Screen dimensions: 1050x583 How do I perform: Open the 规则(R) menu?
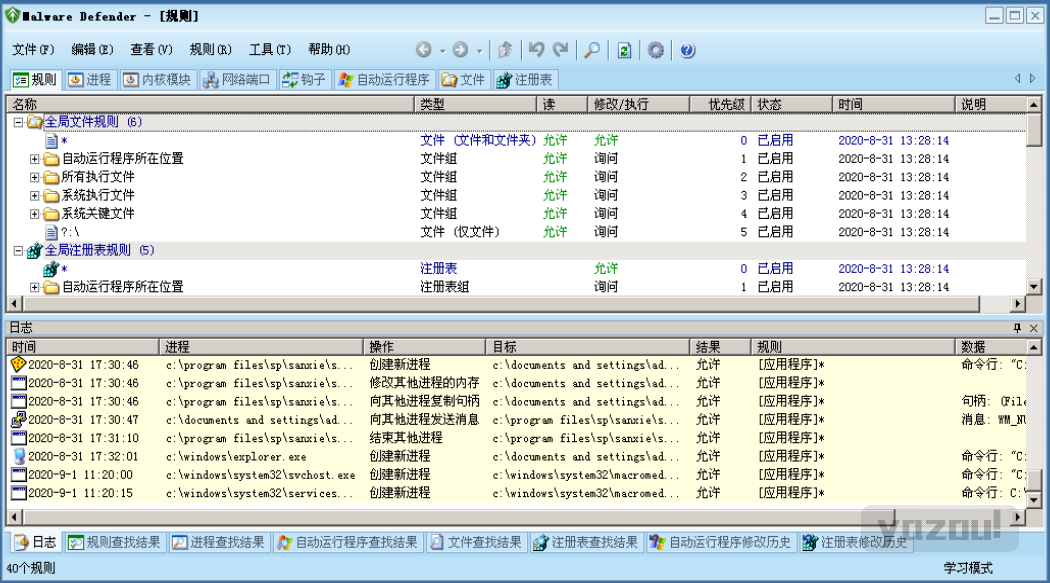point(210,50)
